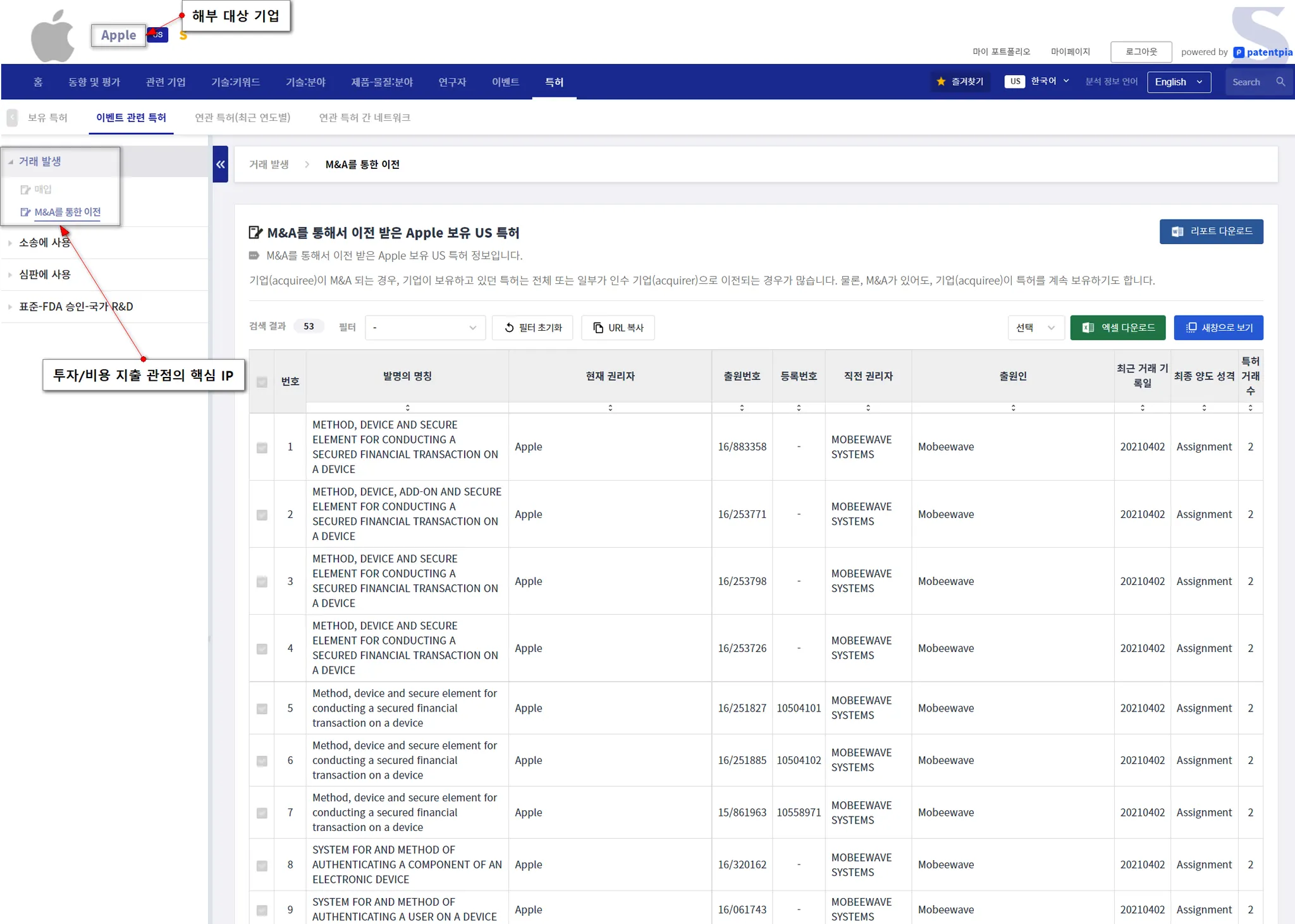The image size is (1295, 924).
Task: Expand the 소송에 사용 tree item
Action: pos(44,243)
